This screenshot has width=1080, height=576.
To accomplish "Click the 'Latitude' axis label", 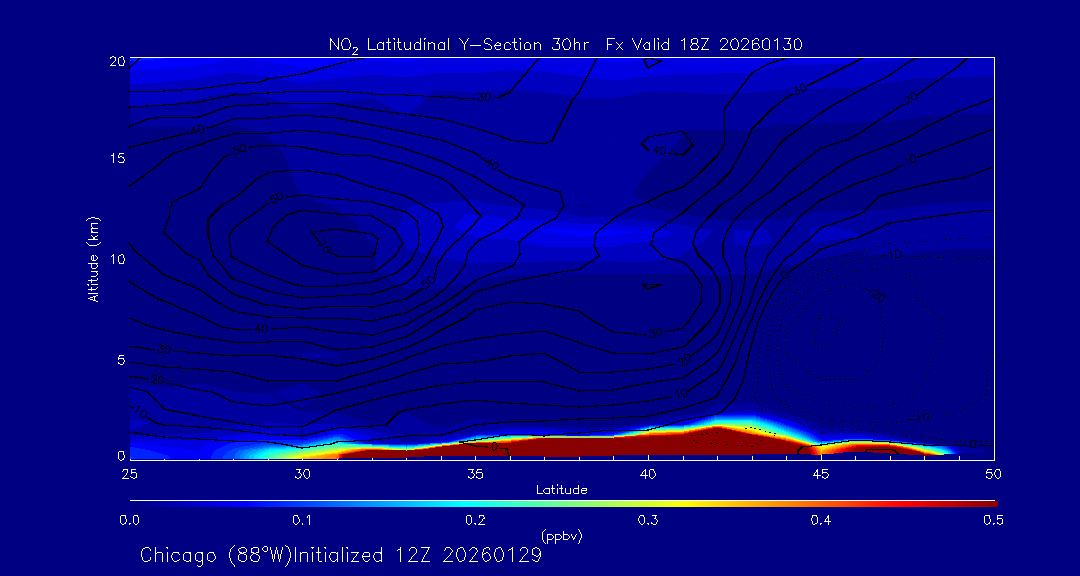I will pos(561,490).
